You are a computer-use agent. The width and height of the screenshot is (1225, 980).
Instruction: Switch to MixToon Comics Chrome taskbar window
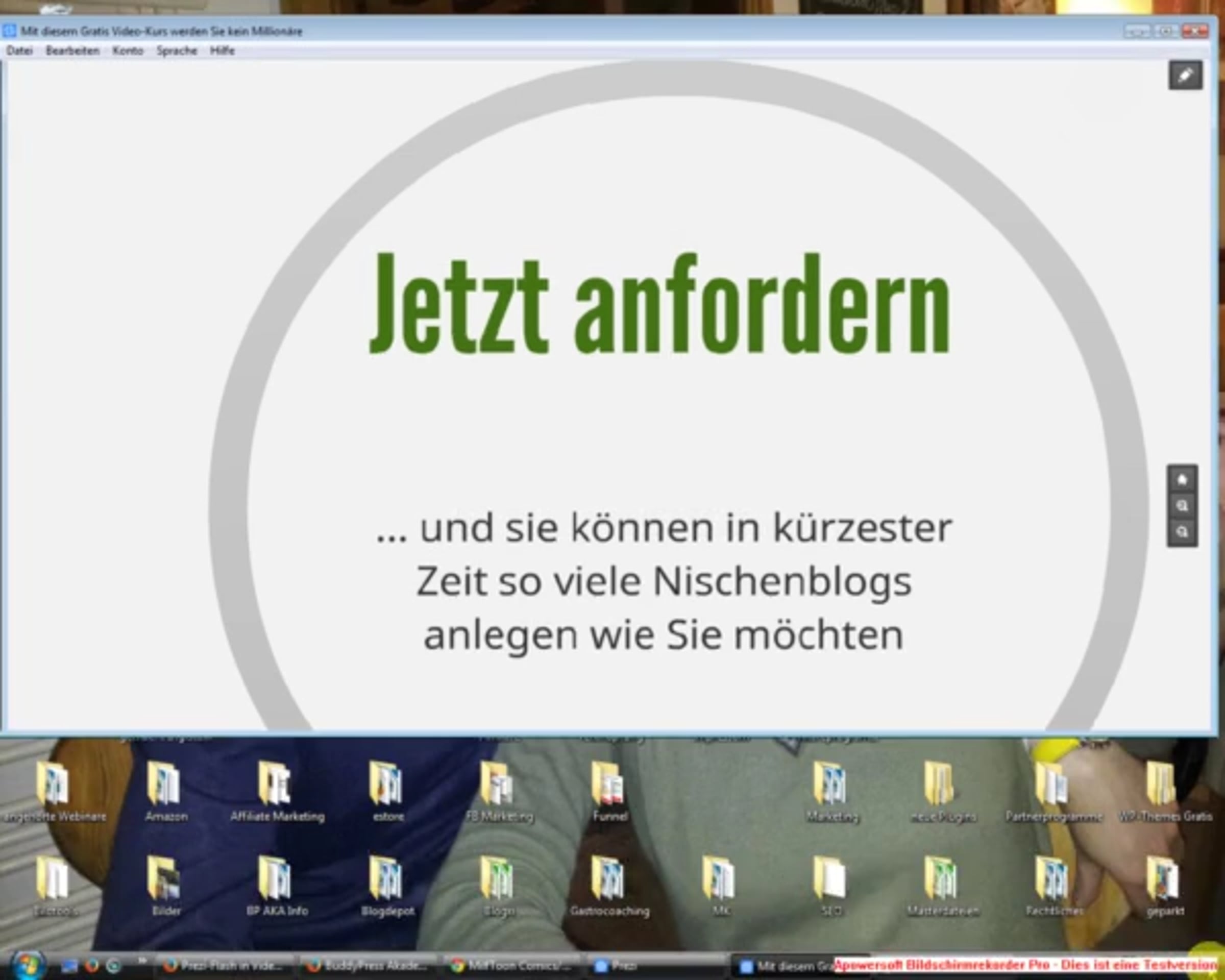pos(511,966)
